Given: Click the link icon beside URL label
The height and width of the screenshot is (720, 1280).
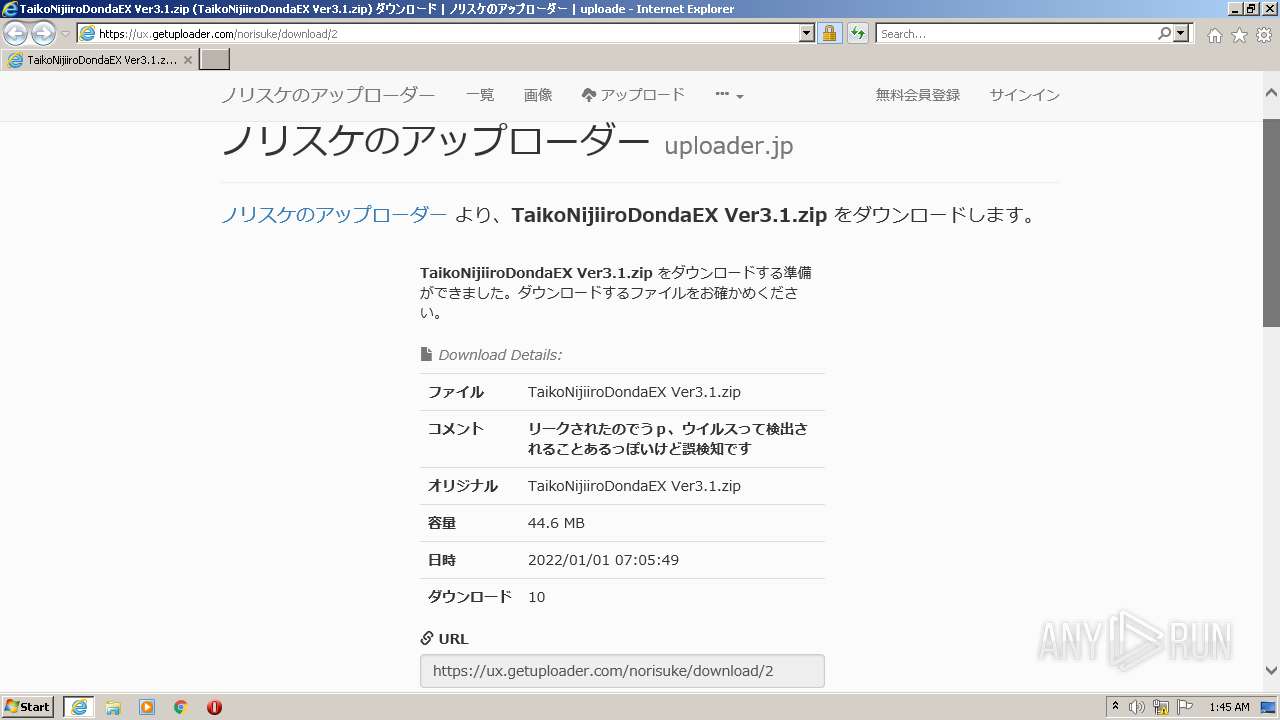Looking at the screenshot, I should point(427,638).
